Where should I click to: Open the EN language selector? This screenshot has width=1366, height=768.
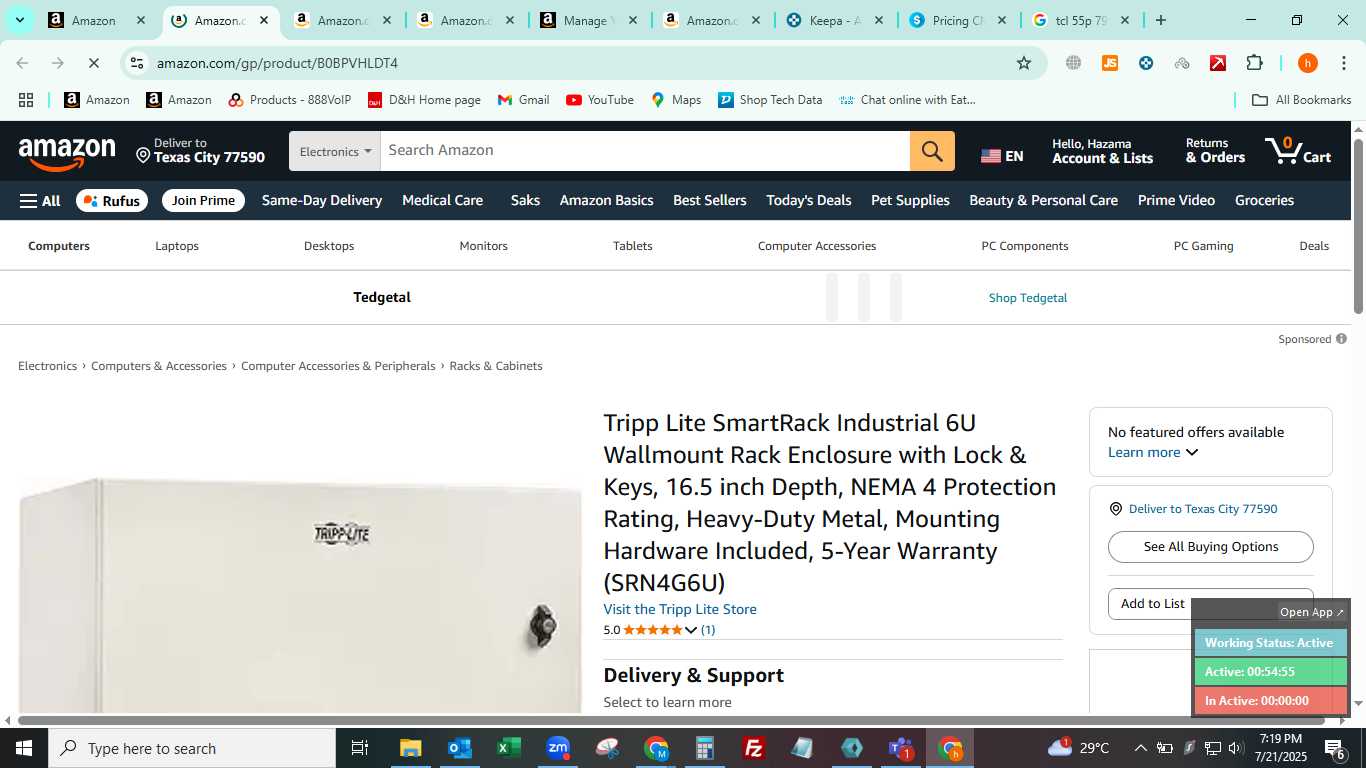[x=1002, y=156]
